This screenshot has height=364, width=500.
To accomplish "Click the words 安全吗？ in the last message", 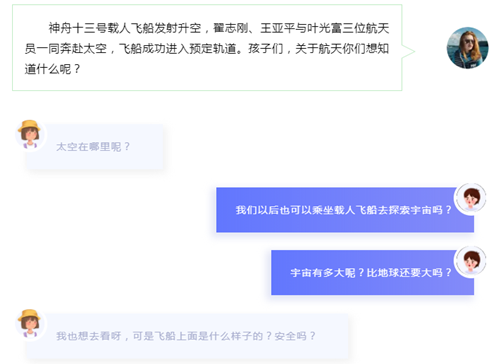I will (295, 336).
